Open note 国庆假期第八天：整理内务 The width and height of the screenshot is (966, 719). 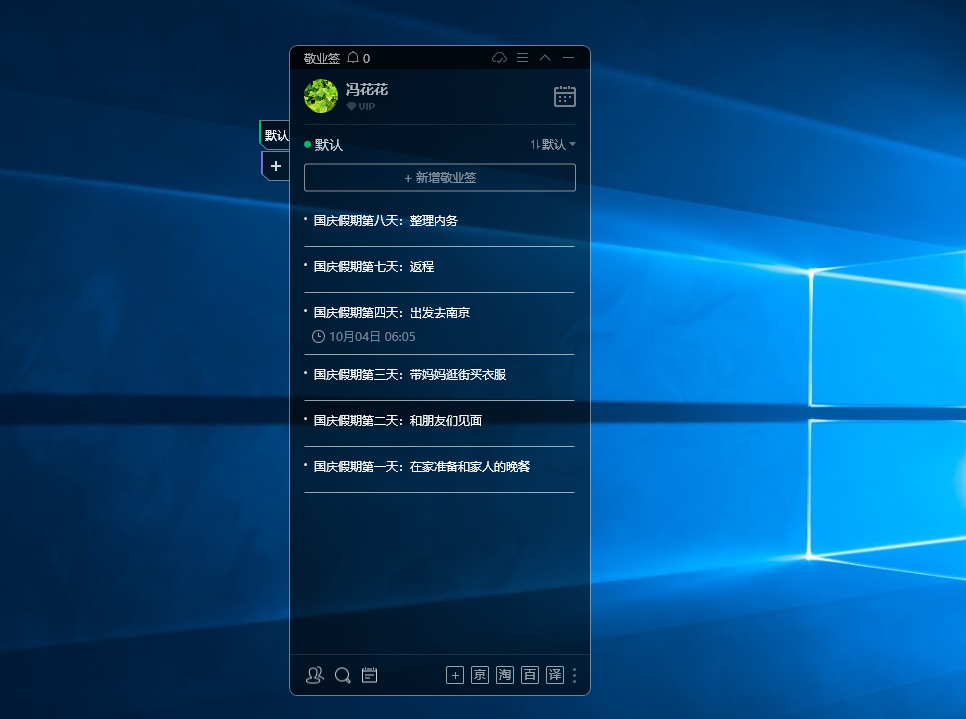click(x=439, y=221)
